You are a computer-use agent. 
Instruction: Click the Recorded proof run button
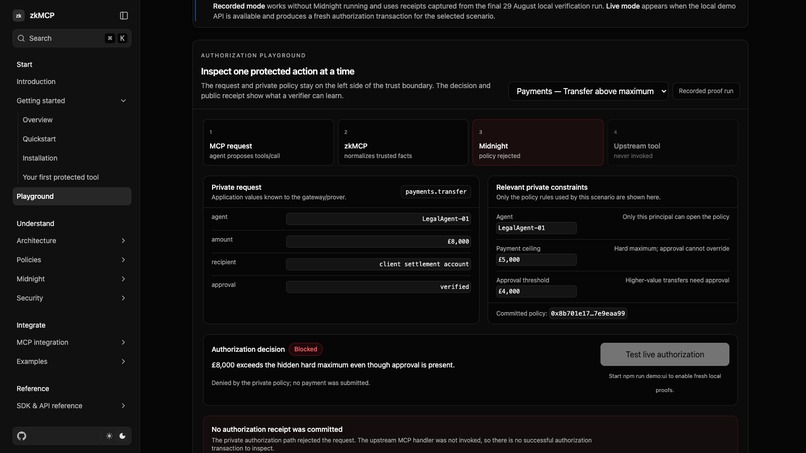(x=706, y=91)
